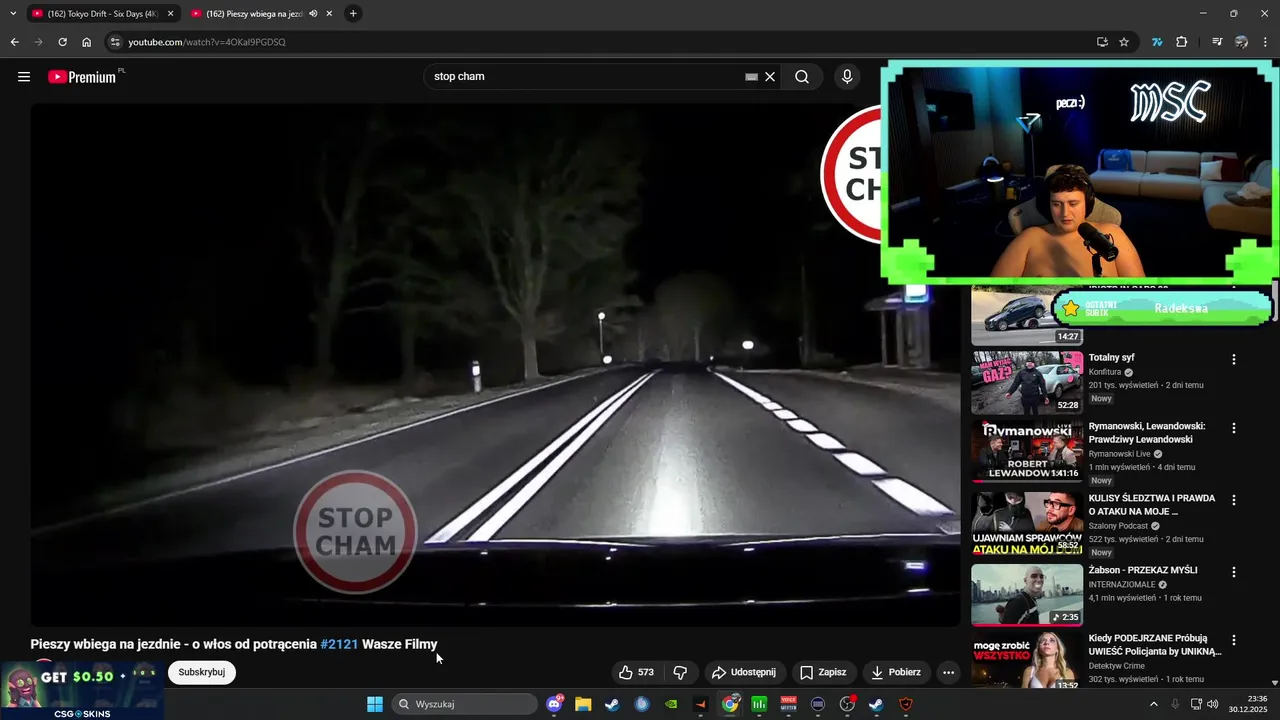Open the on-screen keyboard in search box
The width and height of the screenshot is (1280, 720).
click(751, 77)
